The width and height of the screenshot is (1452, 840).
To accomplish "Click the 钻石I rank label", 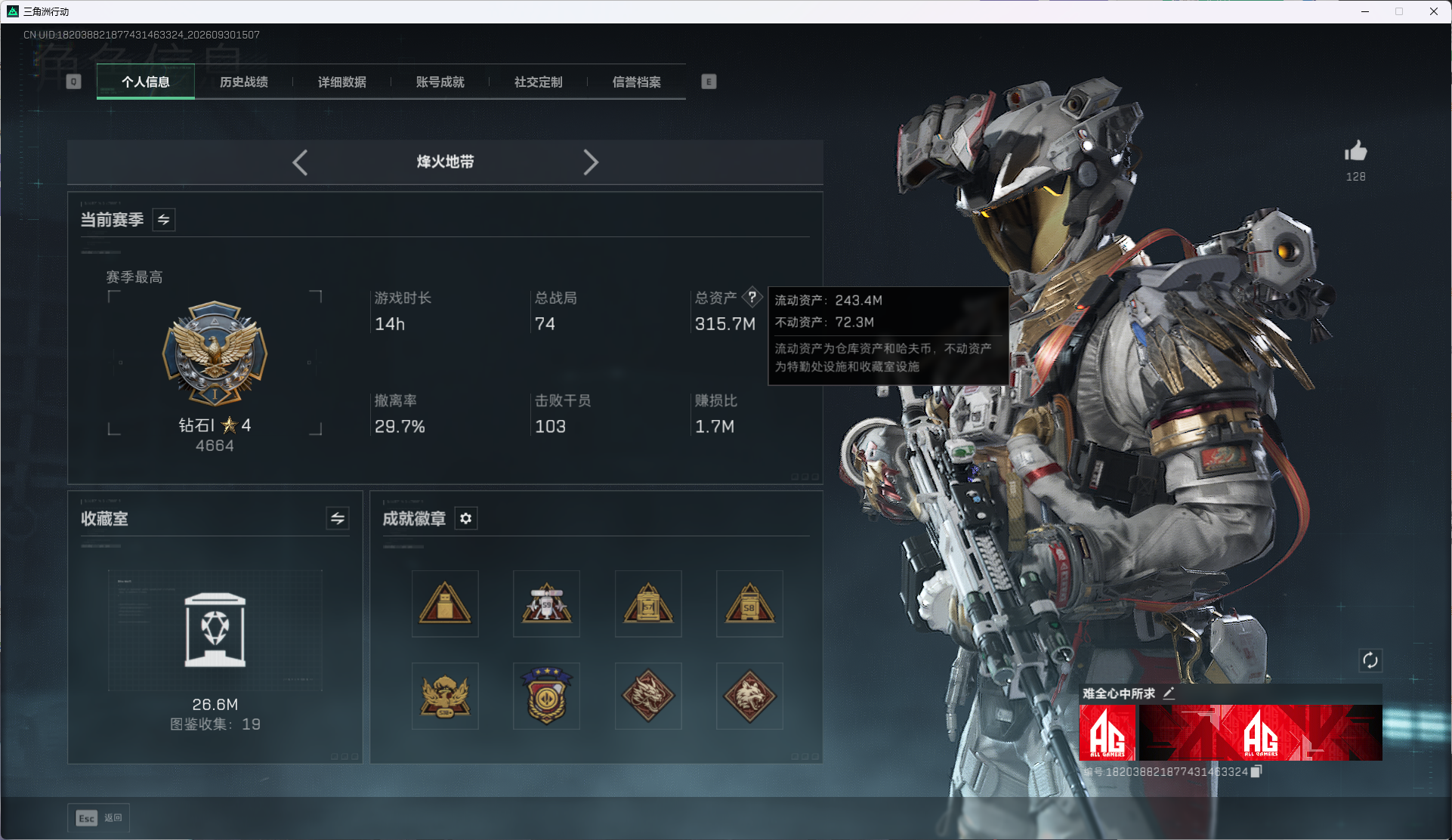I will [x=197, y=425].
